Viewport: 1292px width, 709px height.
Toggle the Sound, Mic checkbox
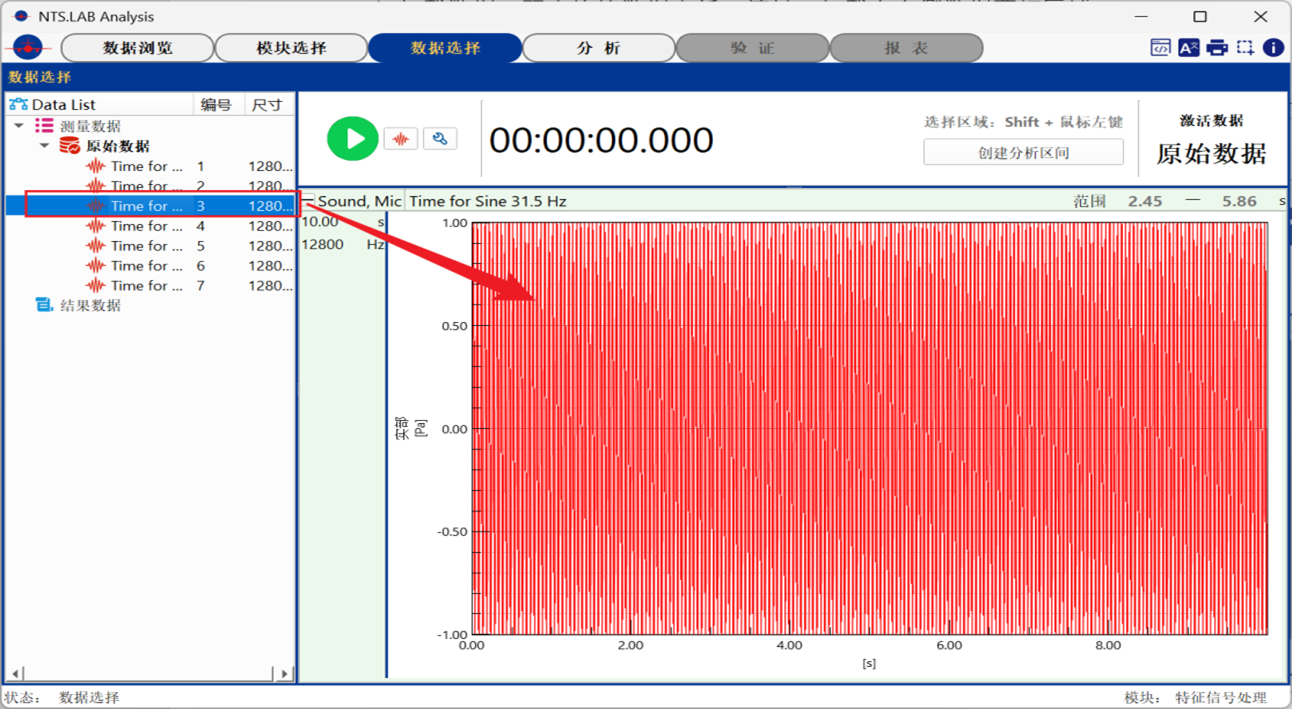click(309, 201)
